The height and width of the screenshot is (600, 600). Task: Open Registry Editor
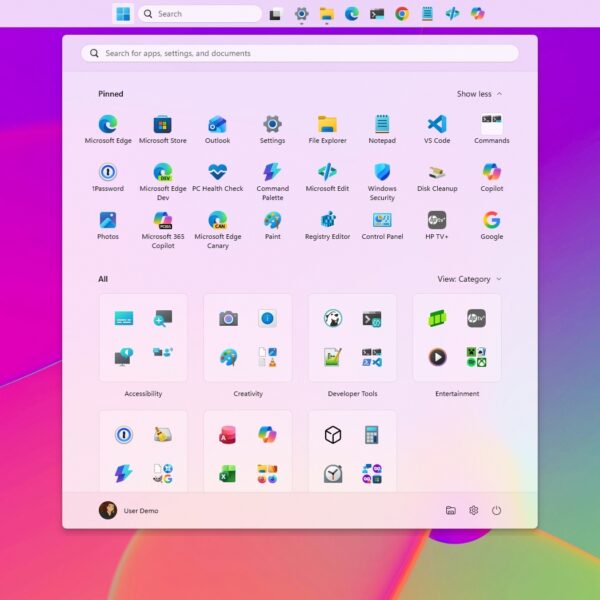[x=327, y=226]
